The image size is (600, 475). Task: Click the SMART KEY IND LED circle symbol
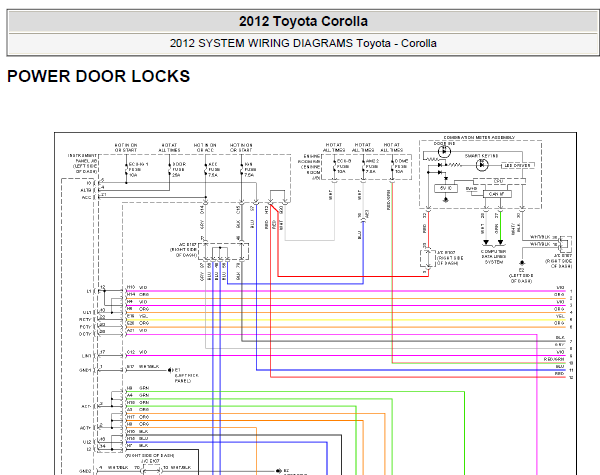tap(482, 165)
